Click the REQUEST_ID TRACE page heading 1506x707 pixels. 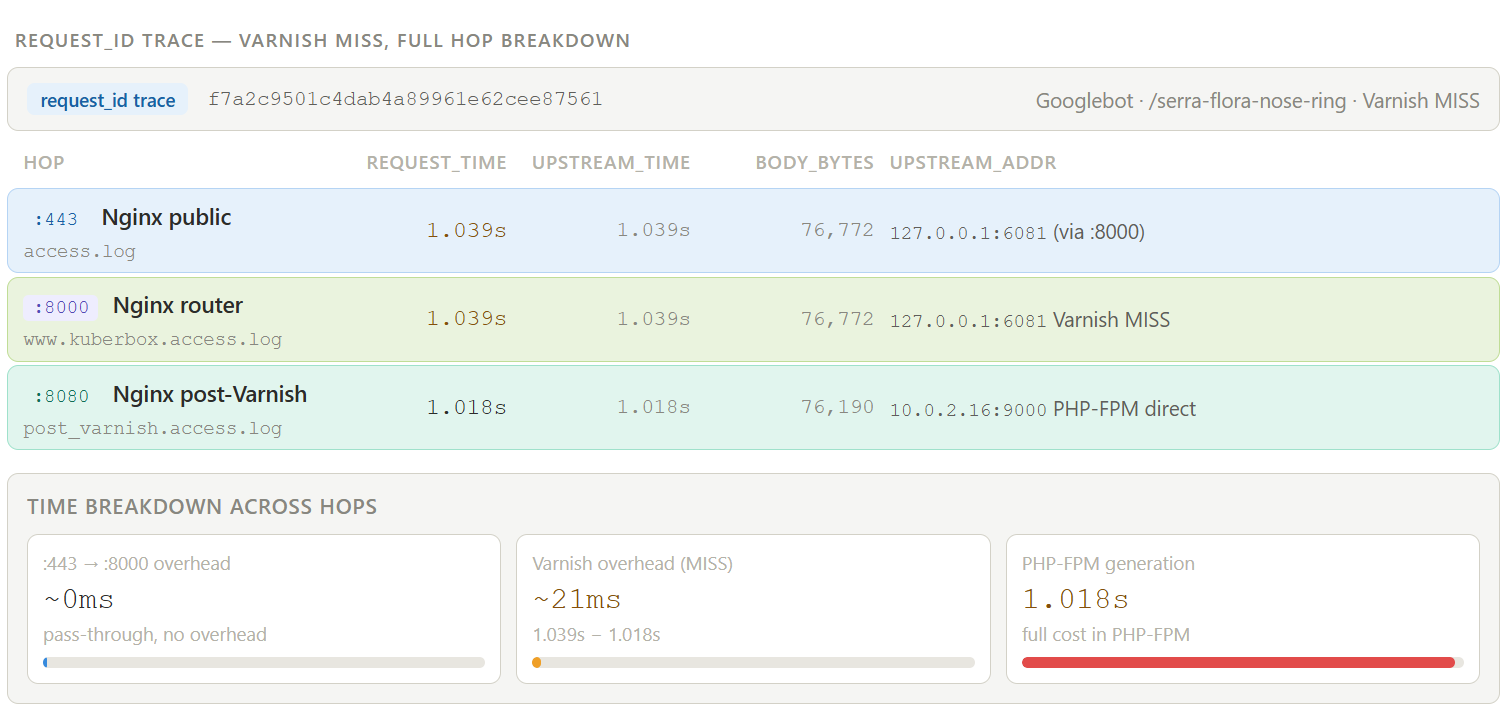pos(322,41)
